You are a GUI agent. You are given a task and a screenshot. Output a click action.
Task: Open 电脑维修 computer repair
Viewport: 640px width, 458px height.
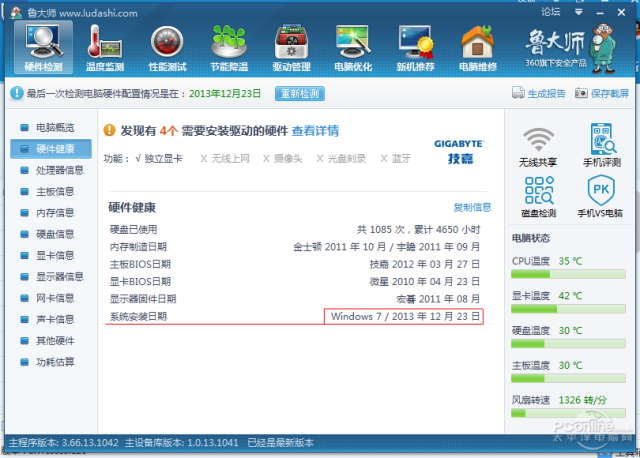[478, 47]
